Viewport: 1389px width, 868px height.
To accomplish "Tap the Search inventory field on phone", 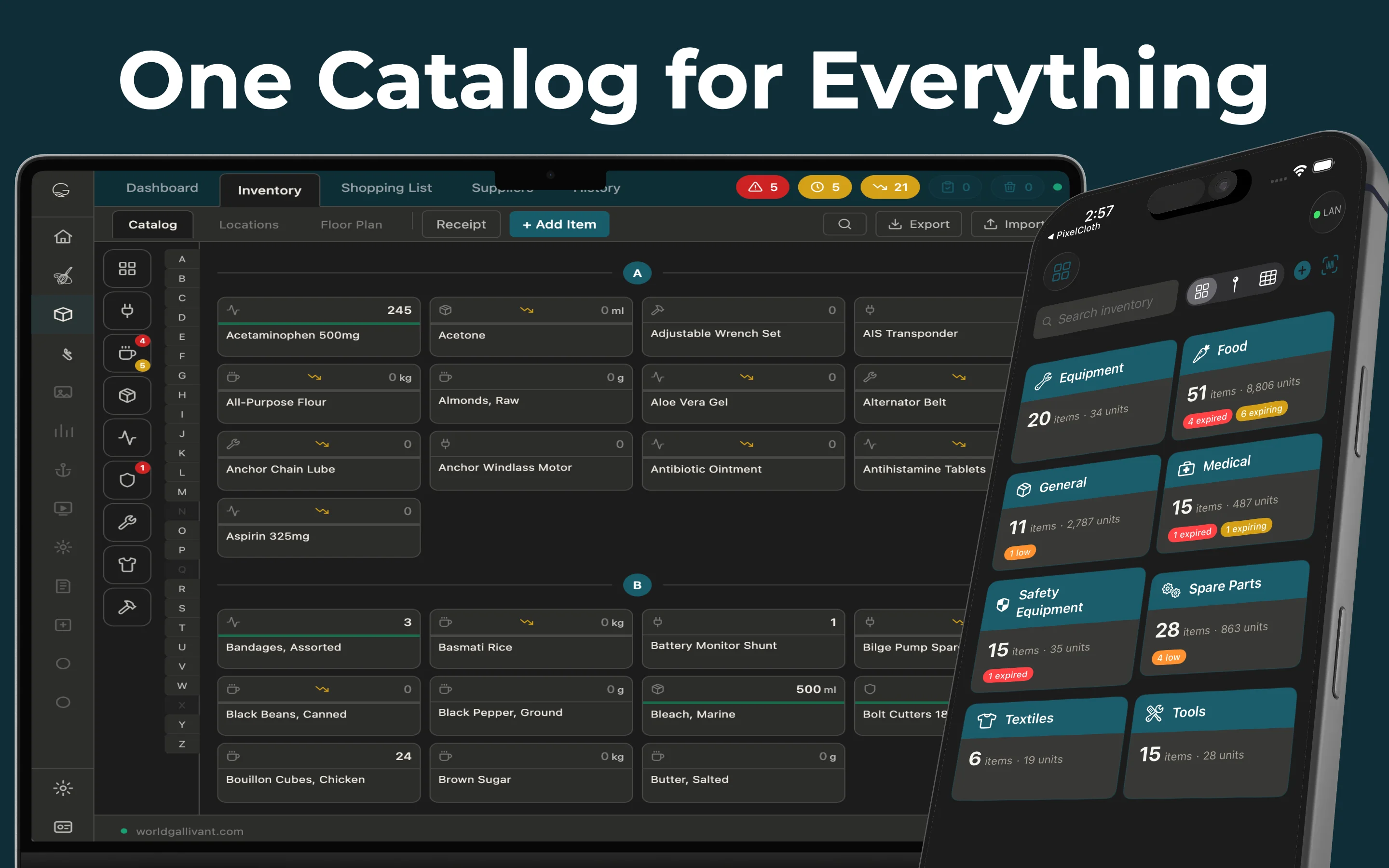I will [1106, 311].
